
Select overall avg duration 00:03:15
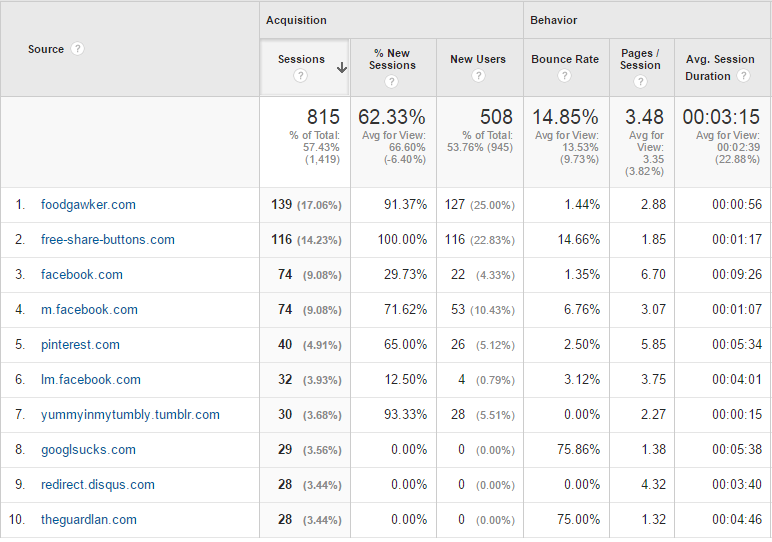pos(721,117)
